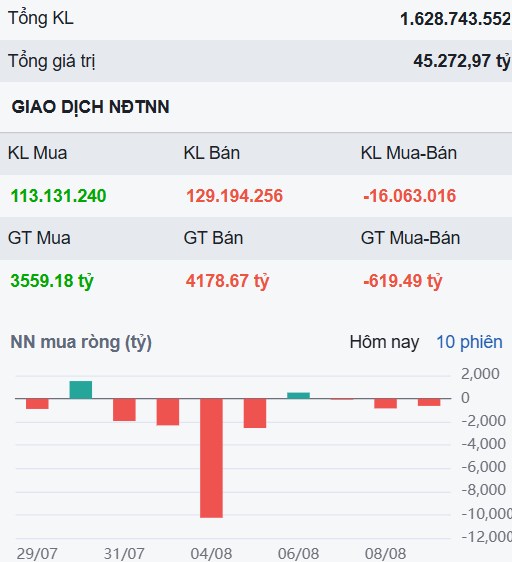512x562 pixels.
Task: Select the total volume 1.628.743.552
Action: (456, 19)
